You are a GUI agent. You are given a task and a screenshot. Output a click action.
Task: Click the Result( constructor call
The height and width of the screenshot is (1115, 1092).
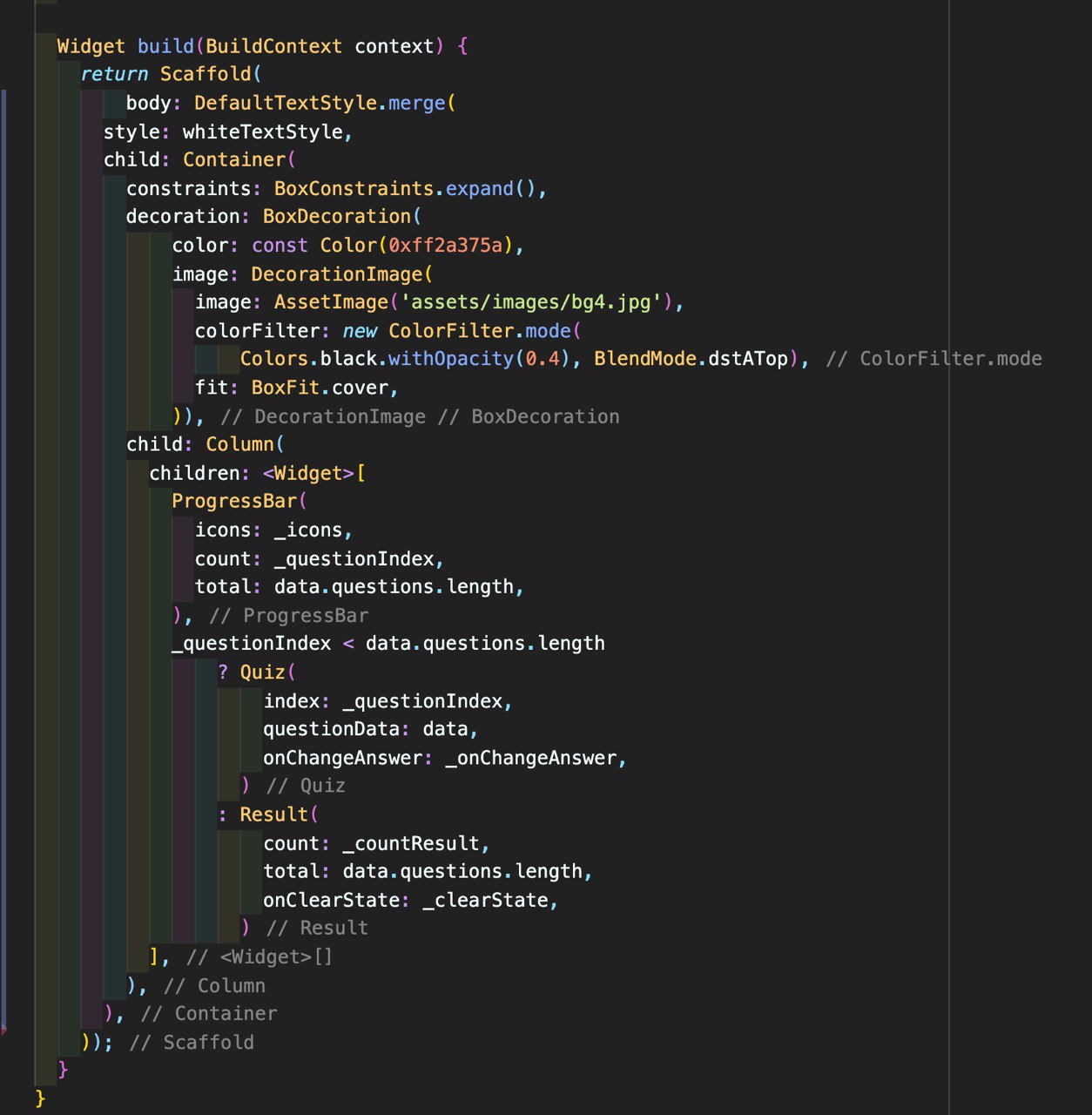coord(280,814)
